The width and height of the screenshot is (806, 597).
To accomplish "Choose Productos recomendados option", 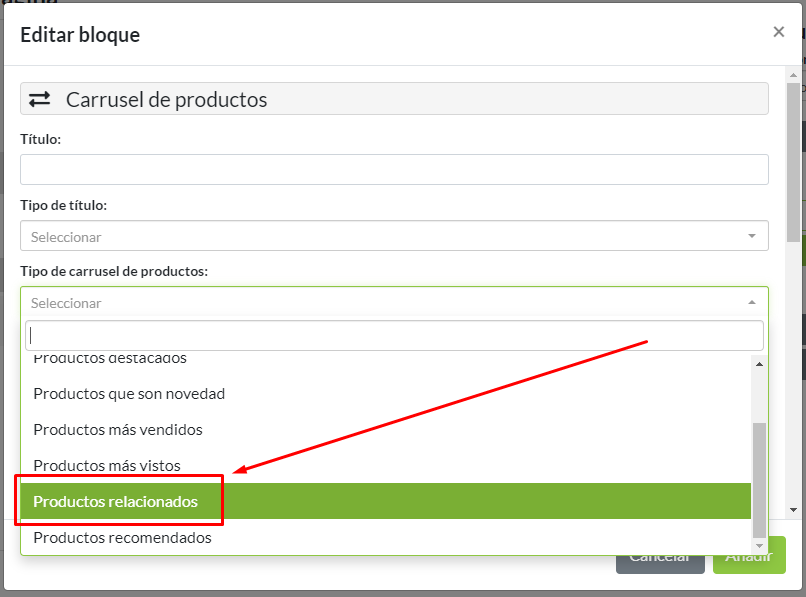I will [x=122, y=538].
